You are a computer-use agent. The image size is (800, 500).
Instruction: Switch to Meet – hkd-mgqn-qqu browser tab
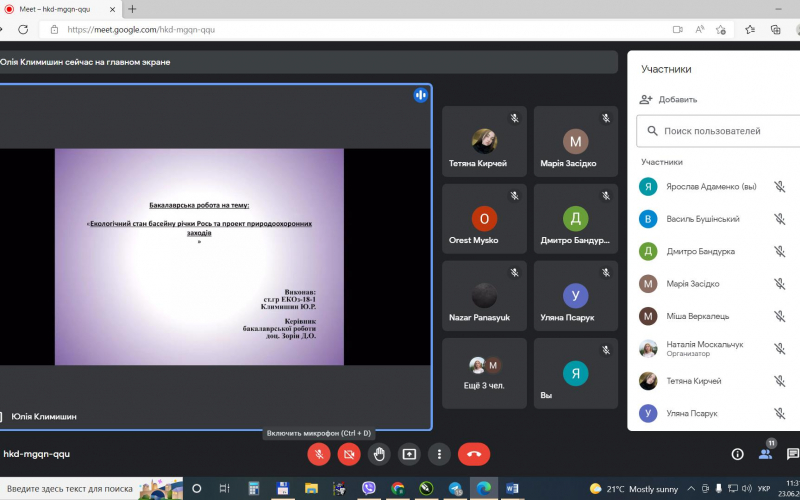pos(60,9)
